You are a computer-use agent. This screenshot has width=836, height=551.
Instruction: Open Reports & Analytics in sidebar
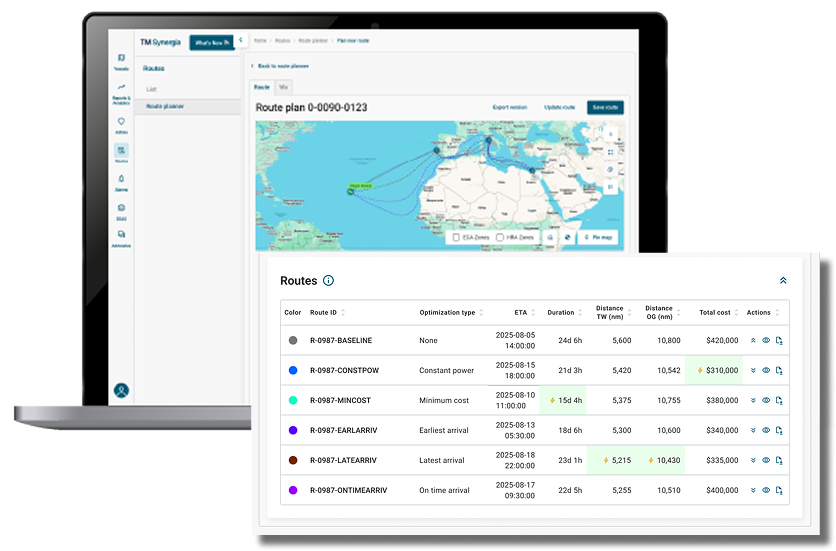click(x=121, y=92)
